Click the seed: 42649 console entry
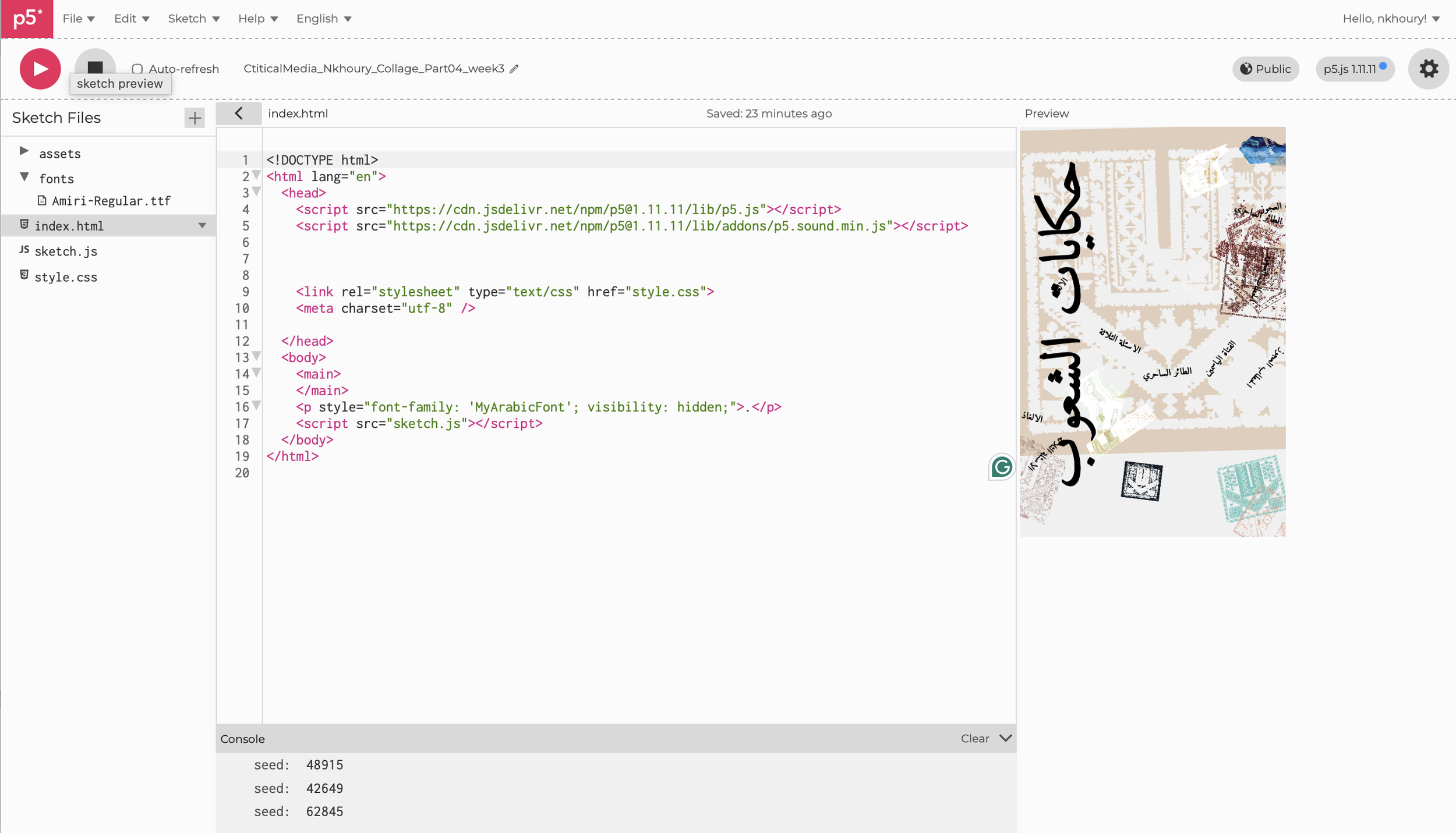This screenshot has width=1456, height=833. pyautogui.click(x=298, y=789)
